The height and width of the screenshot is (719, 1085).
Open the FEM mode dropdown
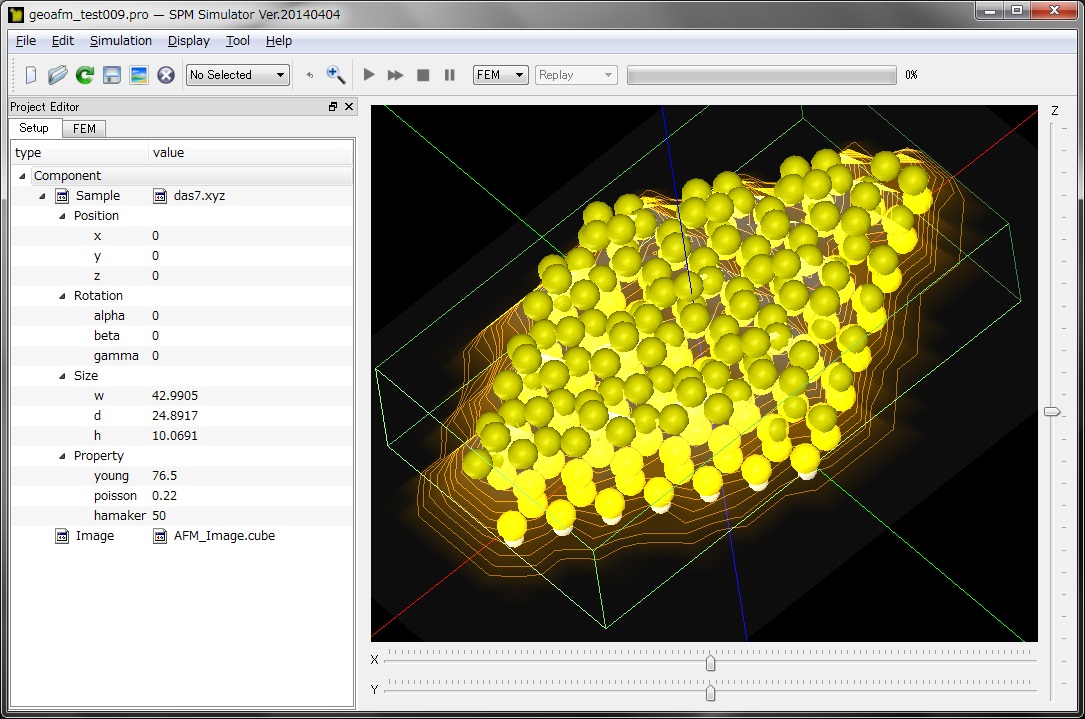(x=500, y=75)
